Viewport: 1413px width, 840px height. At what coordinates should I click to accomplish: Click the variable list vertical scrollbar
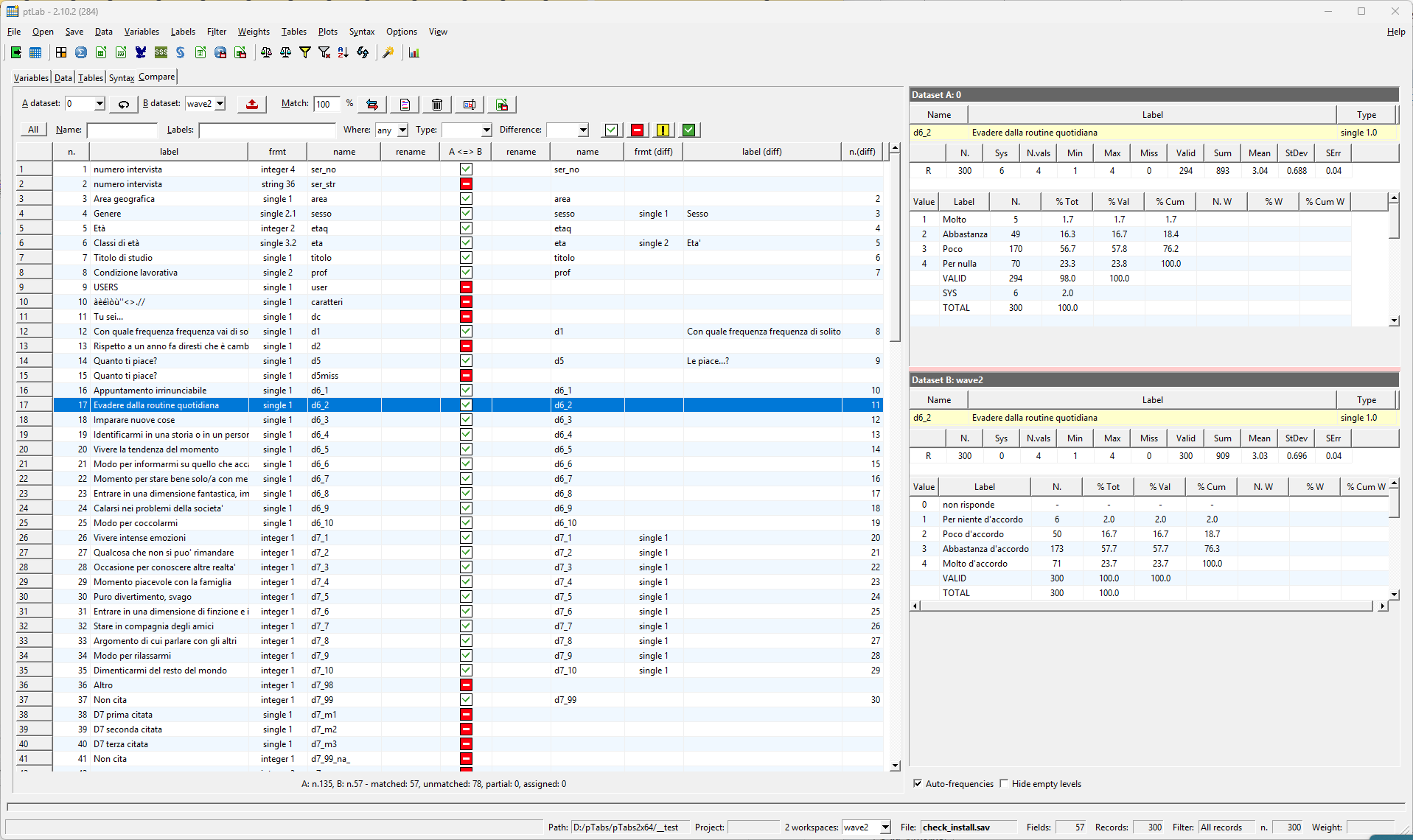coord(895,457)
